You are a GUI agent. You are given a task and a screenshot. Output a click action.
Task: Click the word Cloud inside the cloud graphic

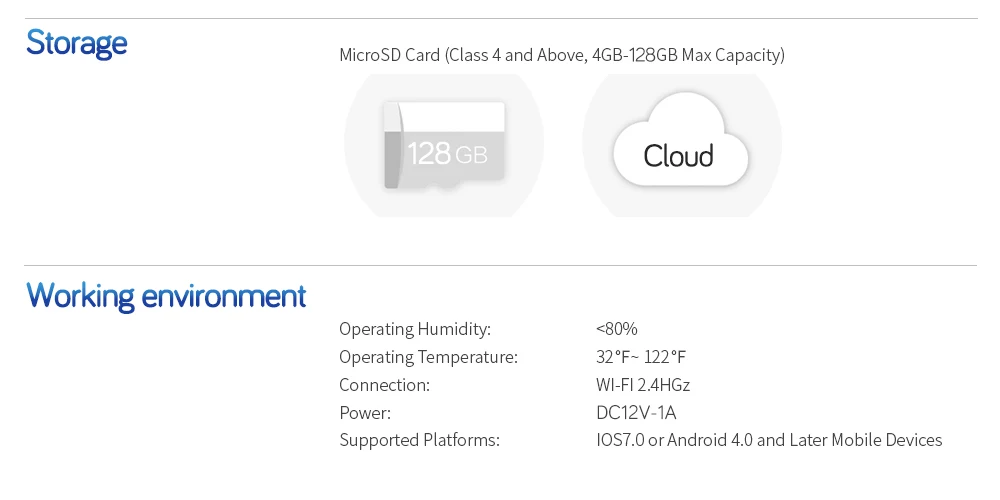[x=679, y=156]
